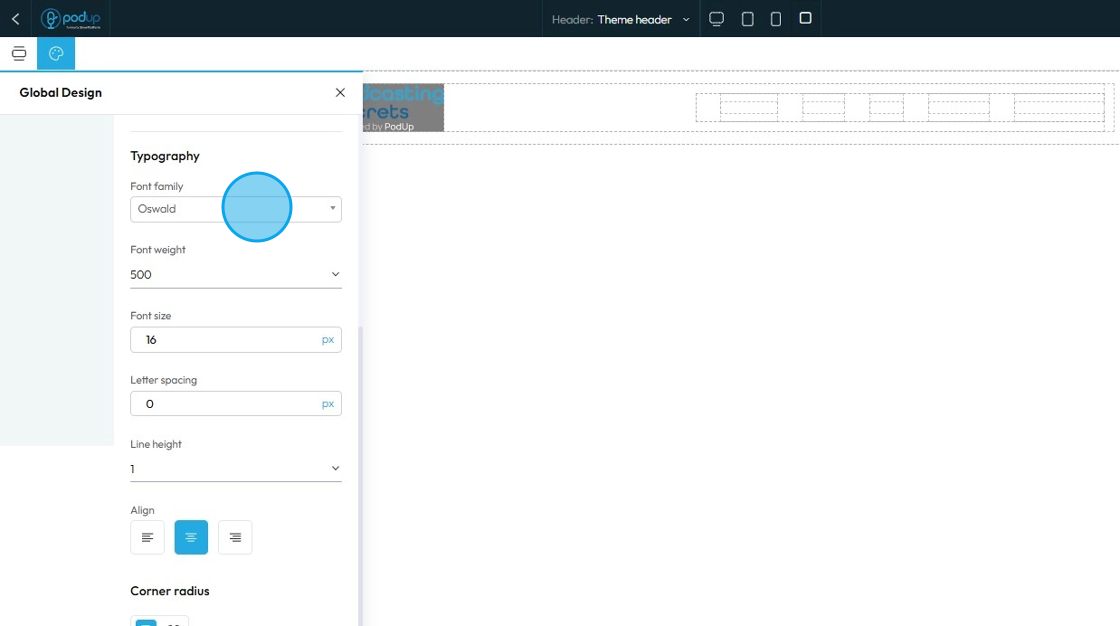Open the Font family Oswald dropdown
1120x626 pixels.
(236, 209)
